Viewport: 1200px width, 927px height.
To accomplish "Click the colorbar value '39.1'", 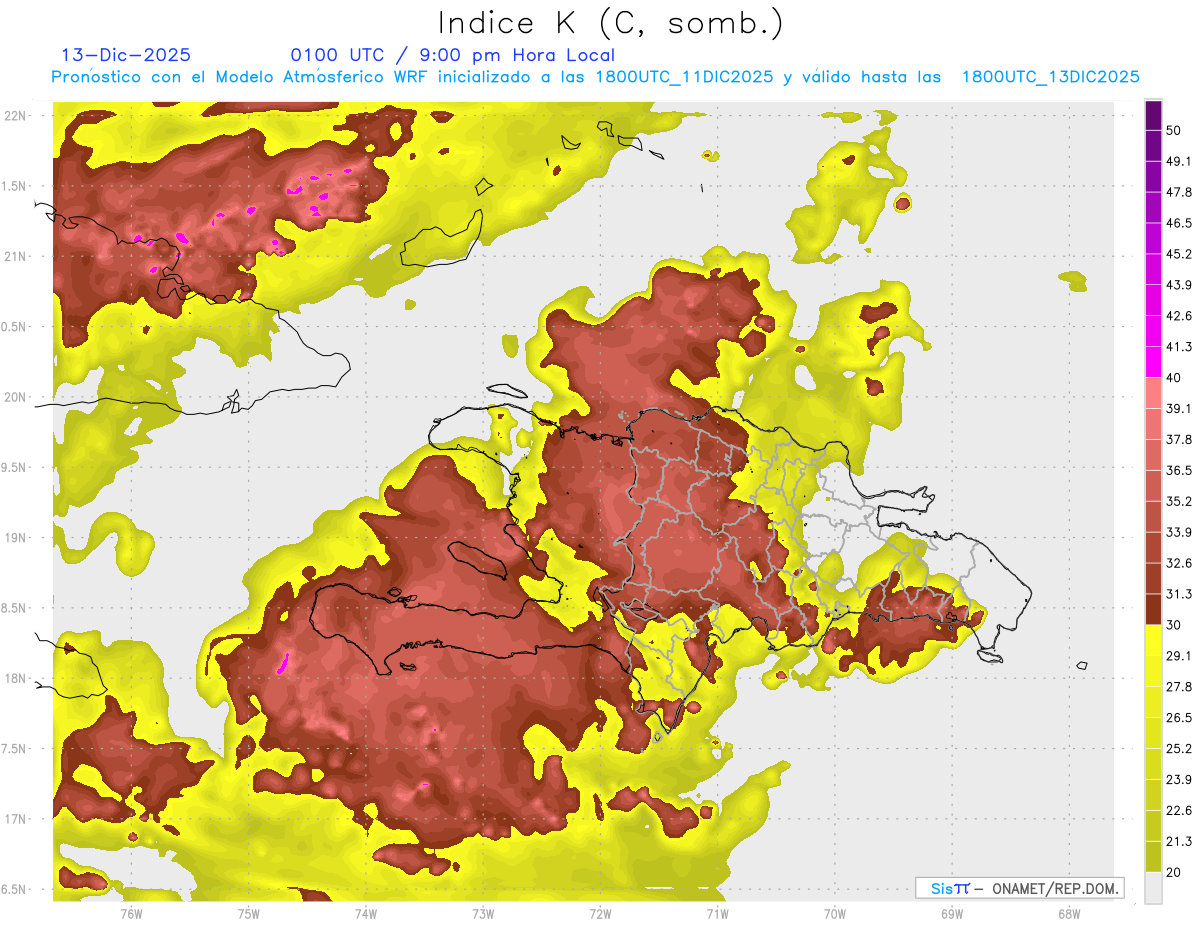I will pos(1178,409).
